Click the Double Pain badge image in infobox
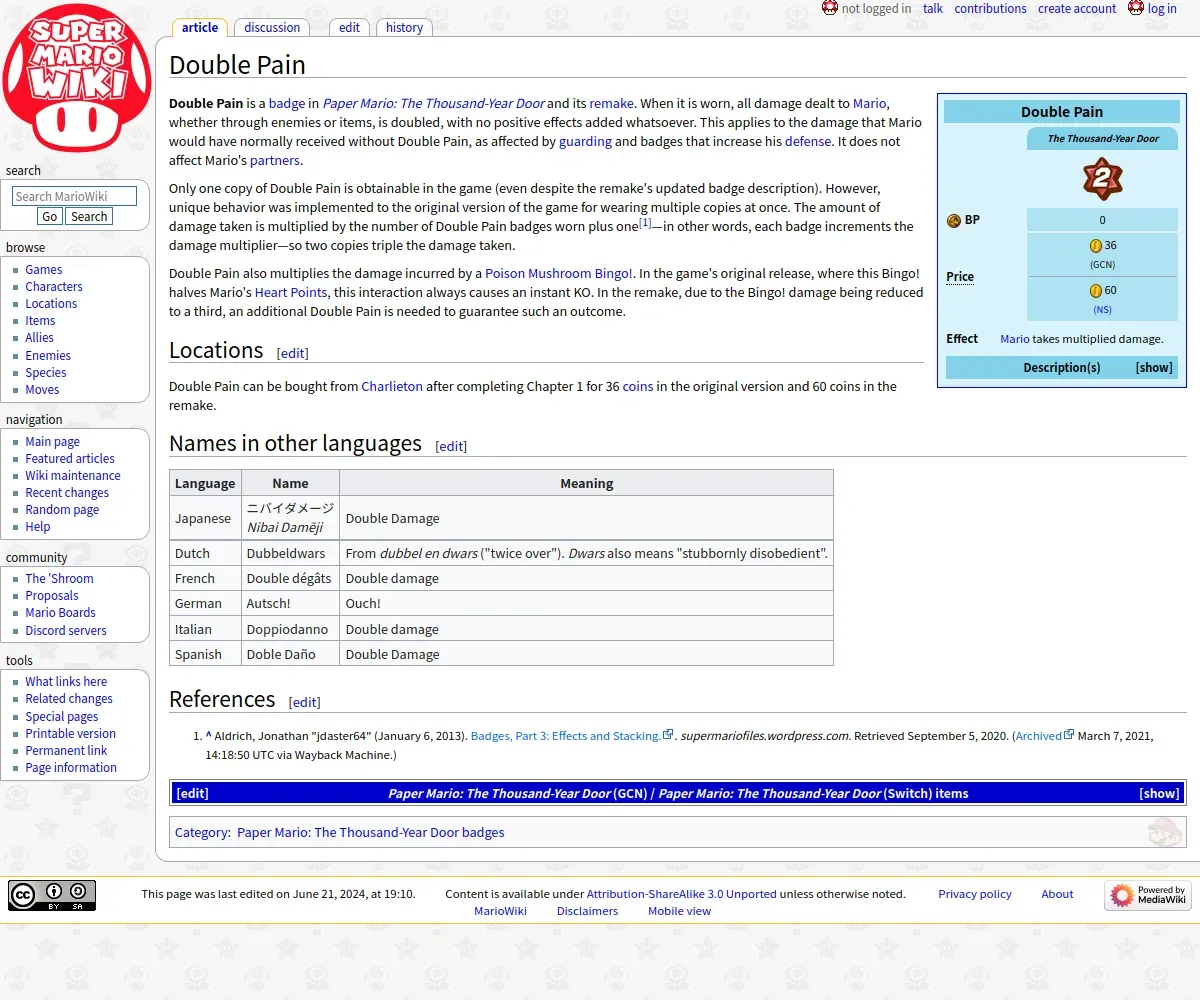 1102,179
